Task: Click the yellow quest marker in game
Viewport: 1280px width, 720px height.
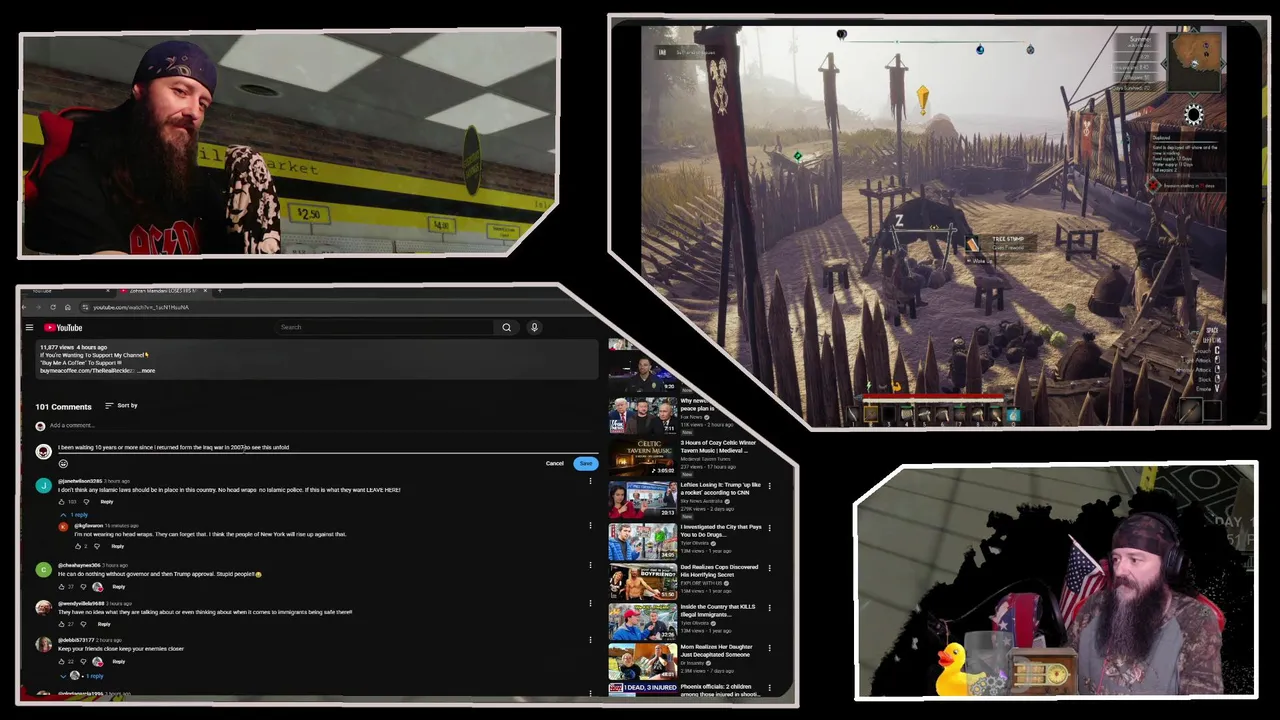Action: [922, 98]
